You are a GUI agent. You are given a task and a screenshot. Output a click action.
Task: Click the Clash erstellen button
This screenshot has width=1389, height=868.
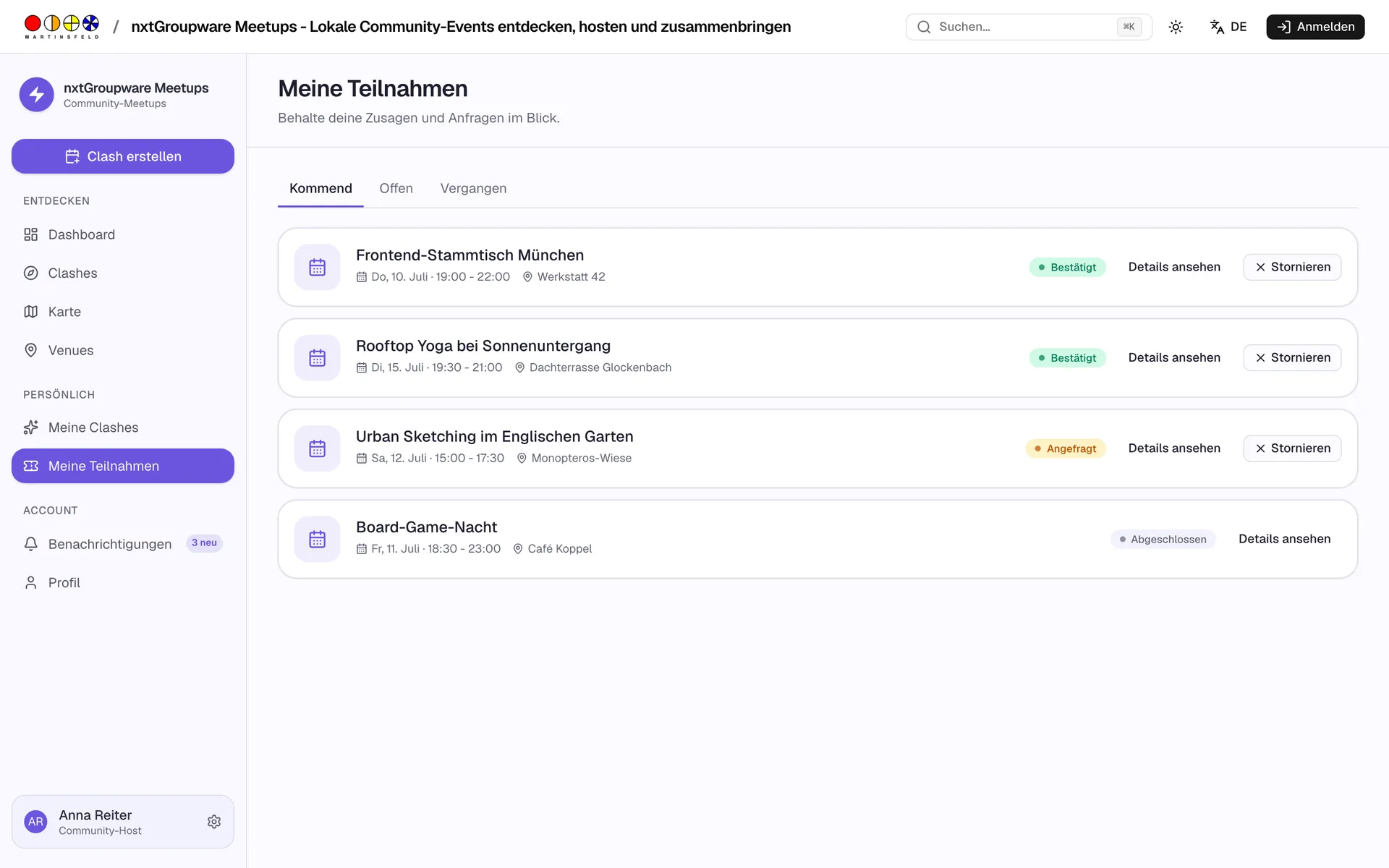[x=123, y=156]
